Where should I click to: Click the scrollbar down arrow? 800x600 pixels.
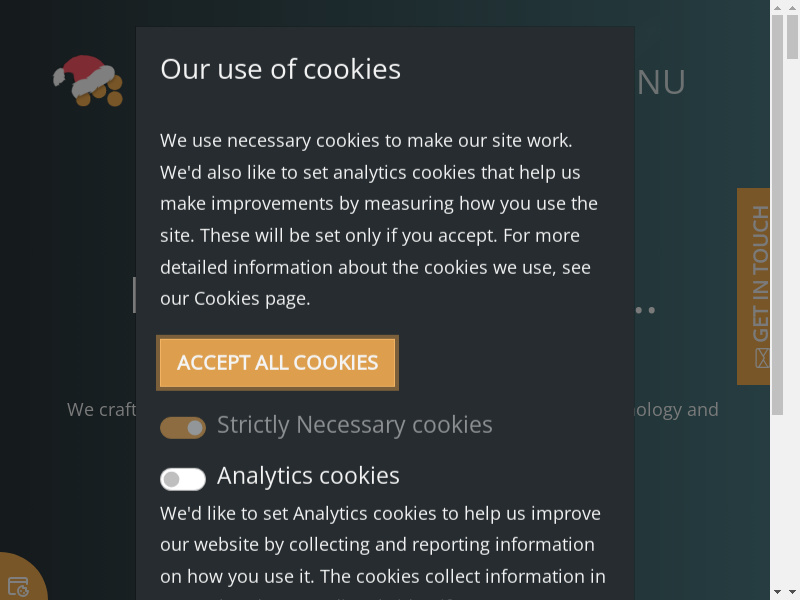tap(777, 592)
